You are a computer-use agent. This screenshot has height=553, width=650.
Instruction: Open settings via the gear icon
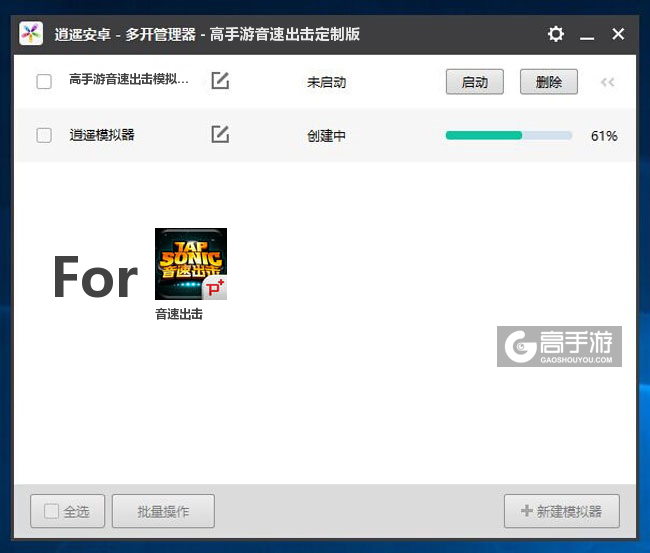(x=555, y=34)
